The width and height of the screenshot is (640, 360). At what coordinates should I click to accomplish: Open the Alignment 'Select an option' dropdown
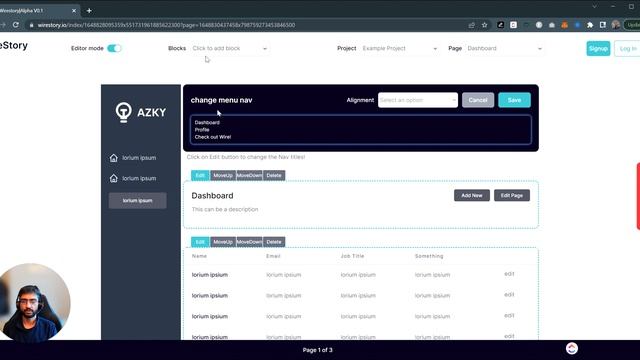tap(418, 100)
